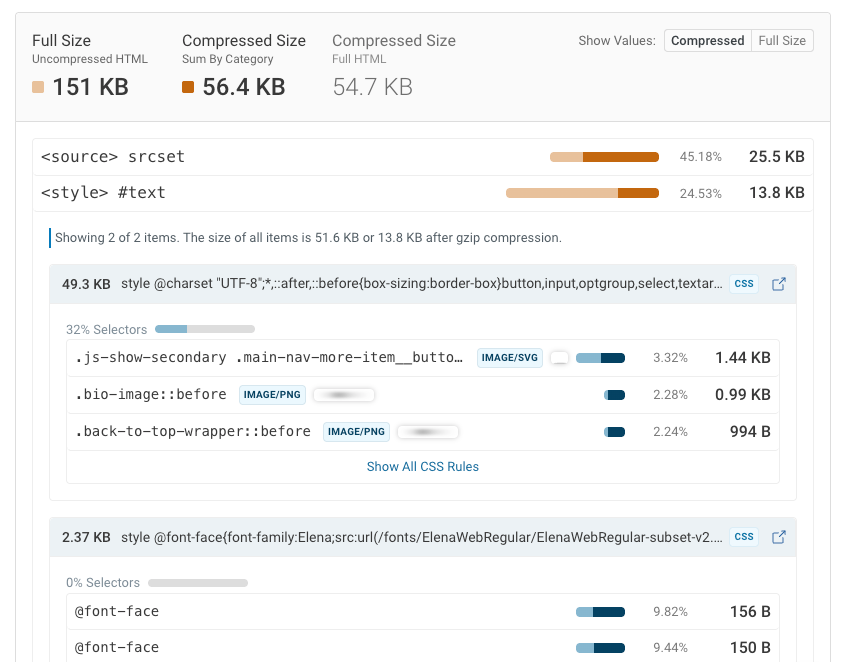Image resolution: width=844 pixels, height=662 pixels.
Task: Open the 49.3 KB style external link icon
Action: coord(779,285)
